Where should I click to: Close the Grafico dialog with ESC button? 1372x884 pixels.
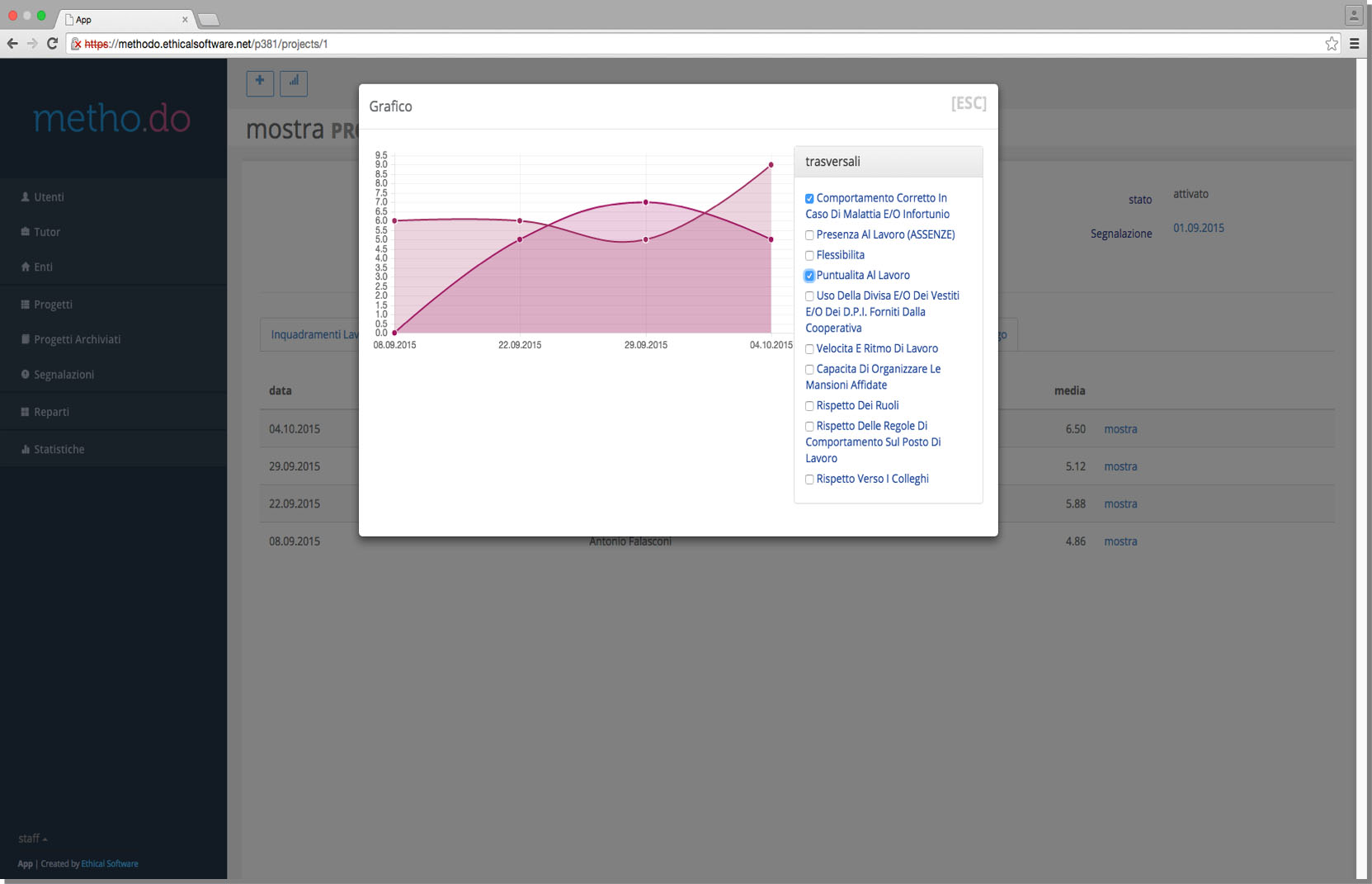coord(969,103)
